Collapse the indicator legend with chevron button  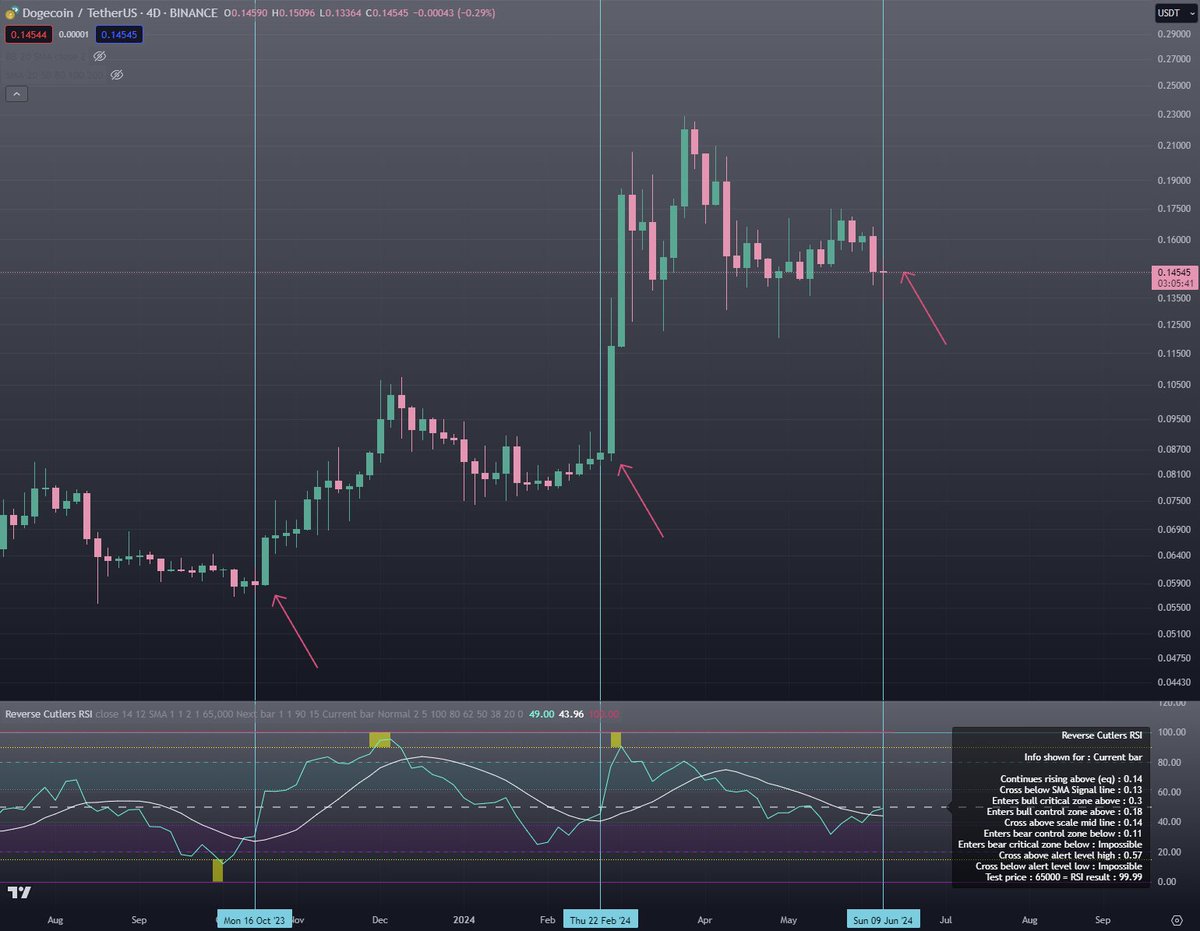tap(16, 94)
